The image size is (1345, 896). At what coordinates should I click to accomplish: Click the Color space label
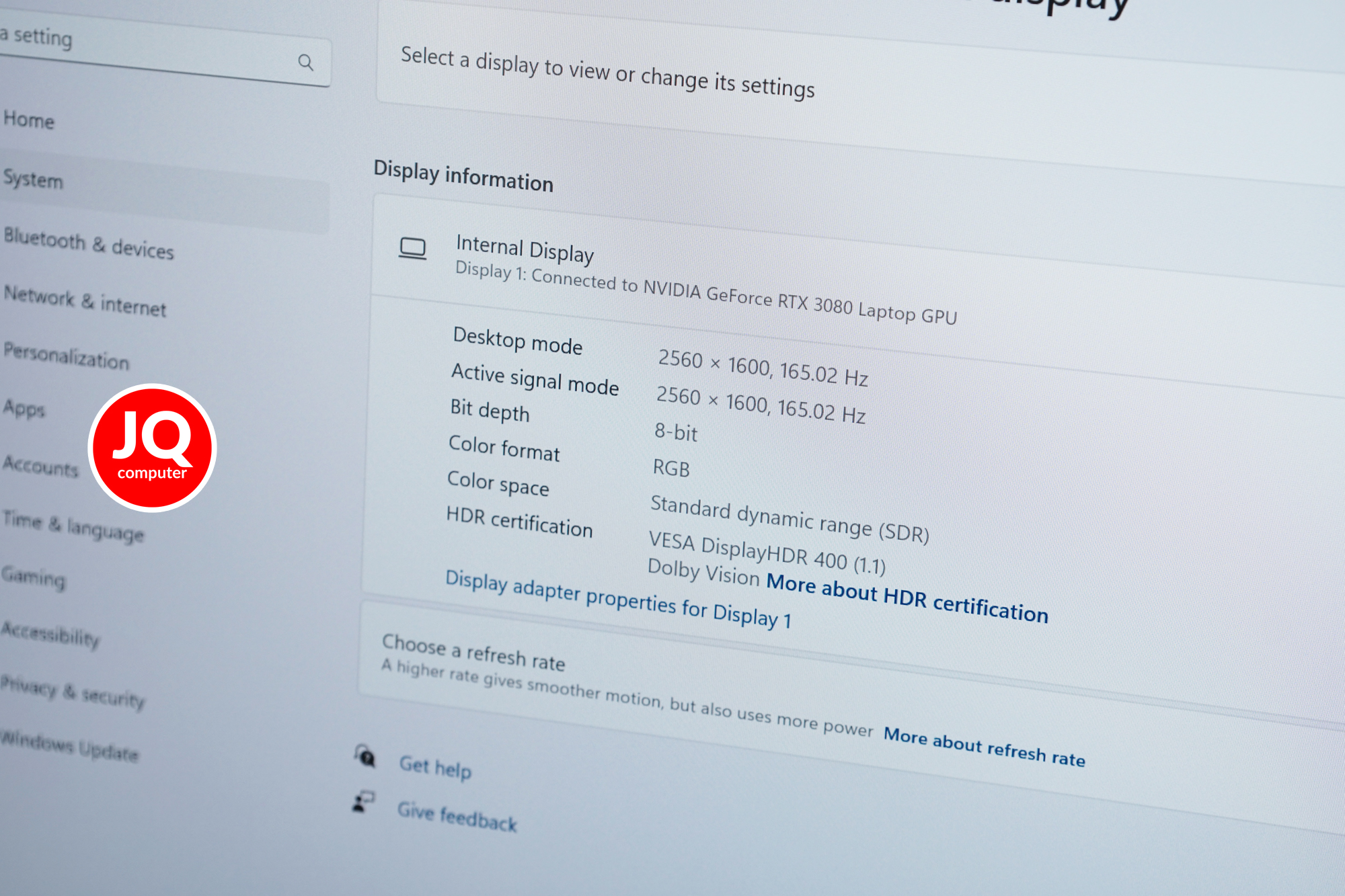[498, 483]
